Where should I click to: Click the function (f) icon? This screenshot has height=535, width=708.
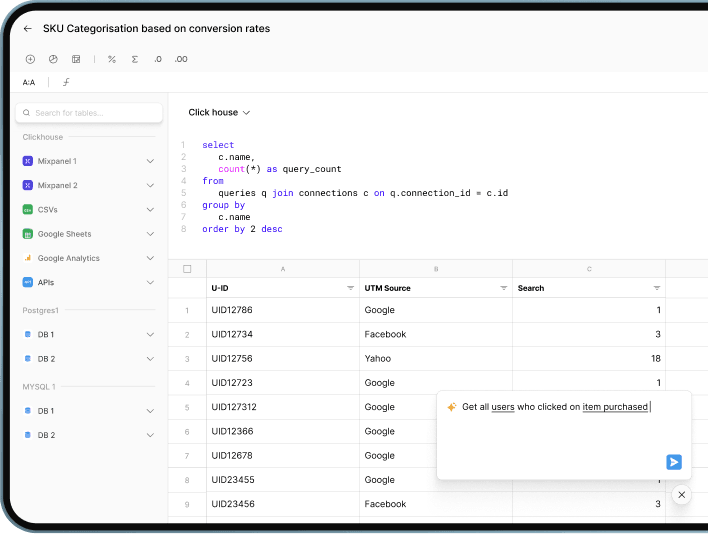66,83
